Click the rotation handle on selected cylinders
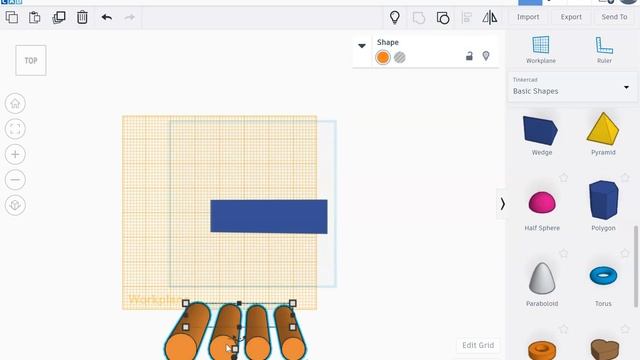The width and height of the screenshot is (640, 360). [x=240, y=339]
